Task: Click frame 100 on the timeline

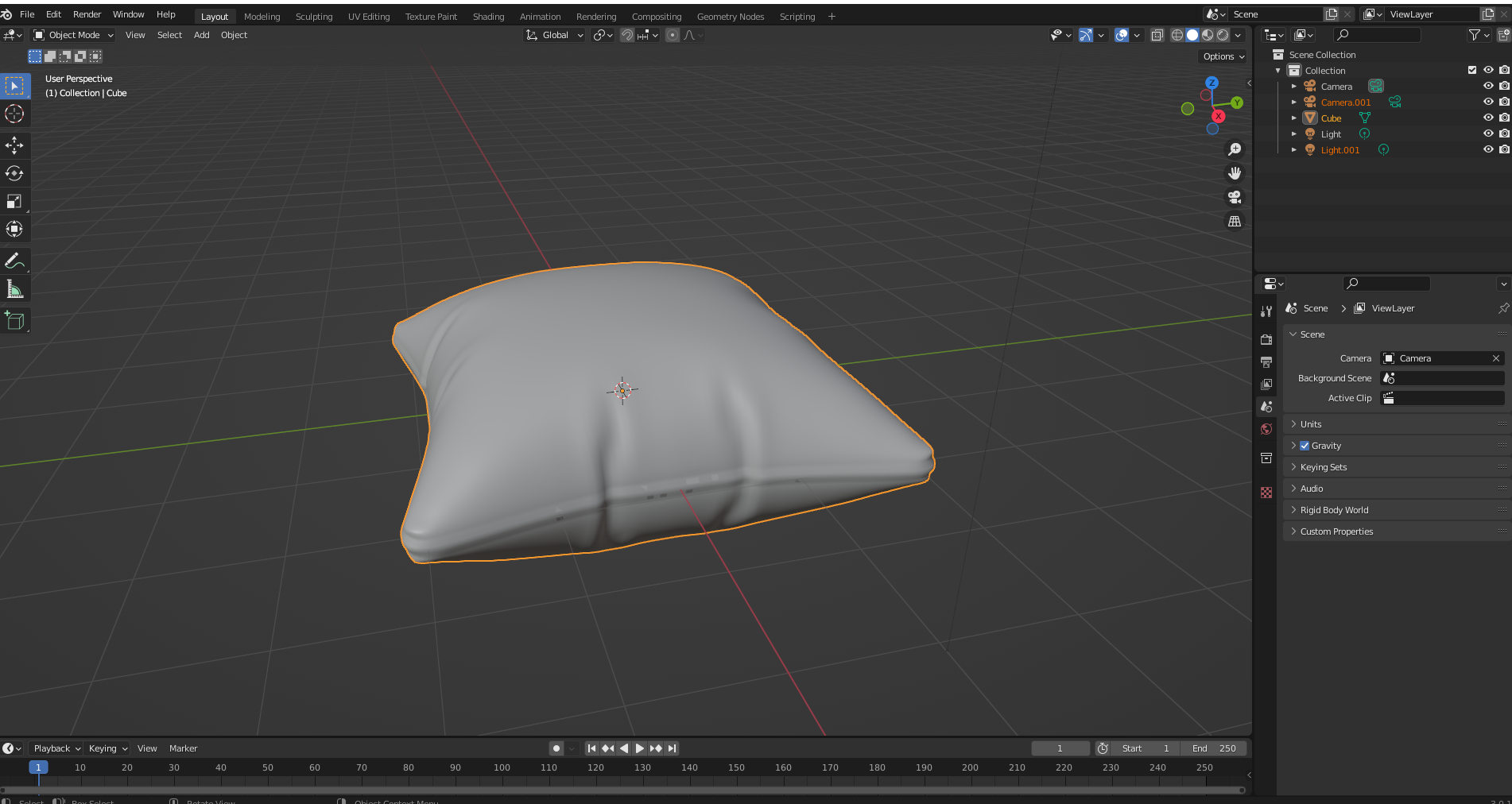Action: point(502,768)
